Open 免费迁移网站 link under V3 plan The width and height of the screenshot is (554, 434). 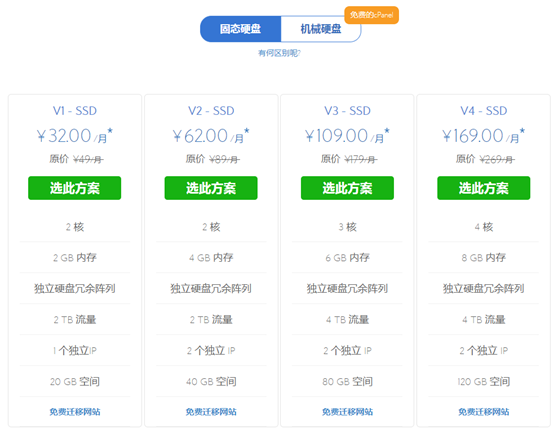347,412
